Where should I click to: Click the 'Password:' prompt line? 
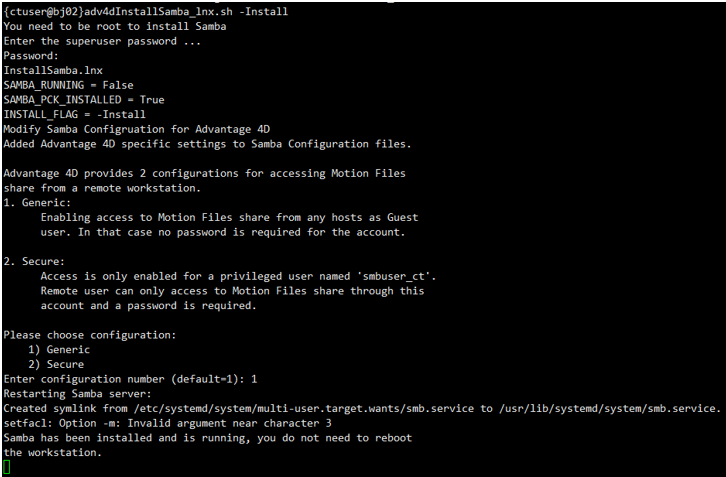tap(31, 56)
